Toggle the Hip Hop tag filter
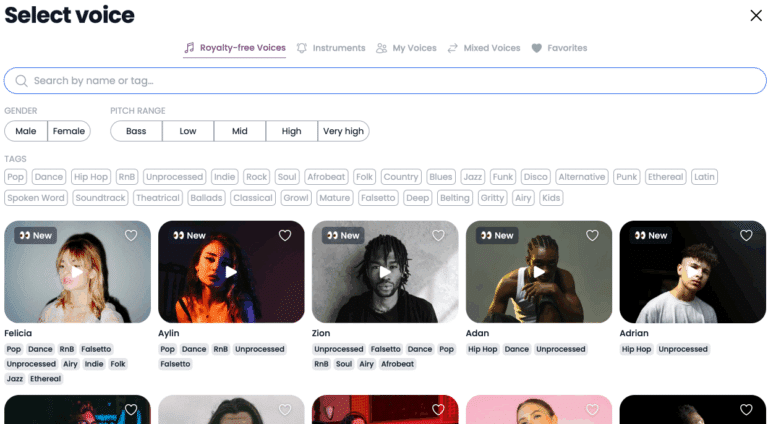This screenshot has width=768, height=424. [x=91, y=177]
